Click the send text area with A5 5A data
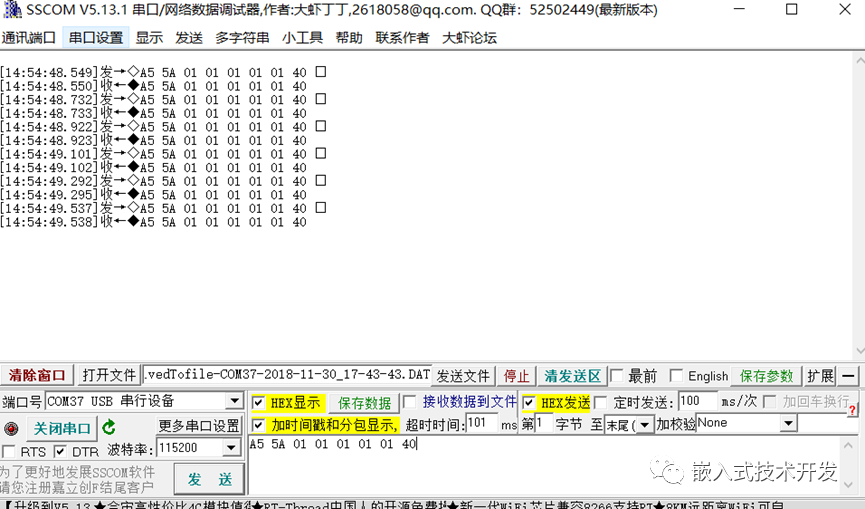Image resolution: width=865 pixels, height=509 pixels. [543, 465]
